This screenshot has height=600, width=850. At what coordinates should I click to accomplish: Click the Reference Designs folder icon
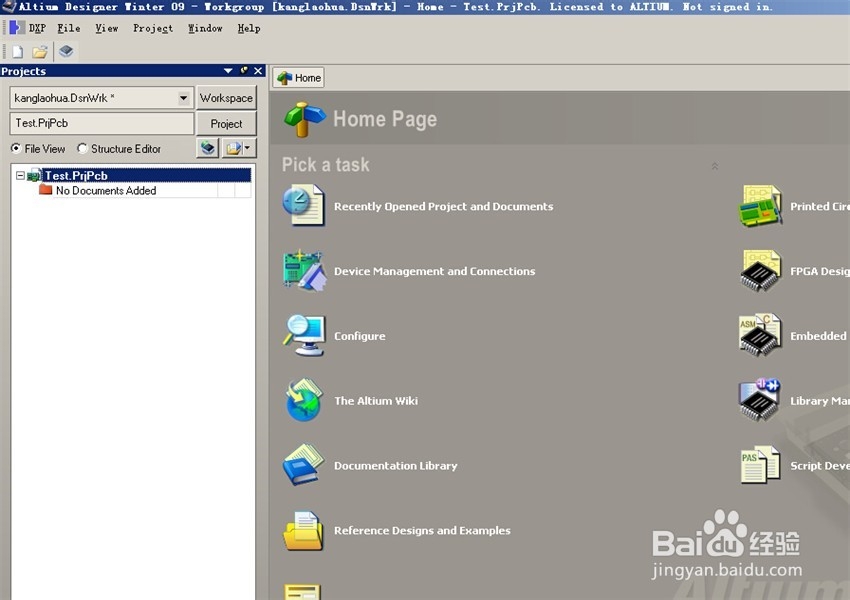[304, 531]
